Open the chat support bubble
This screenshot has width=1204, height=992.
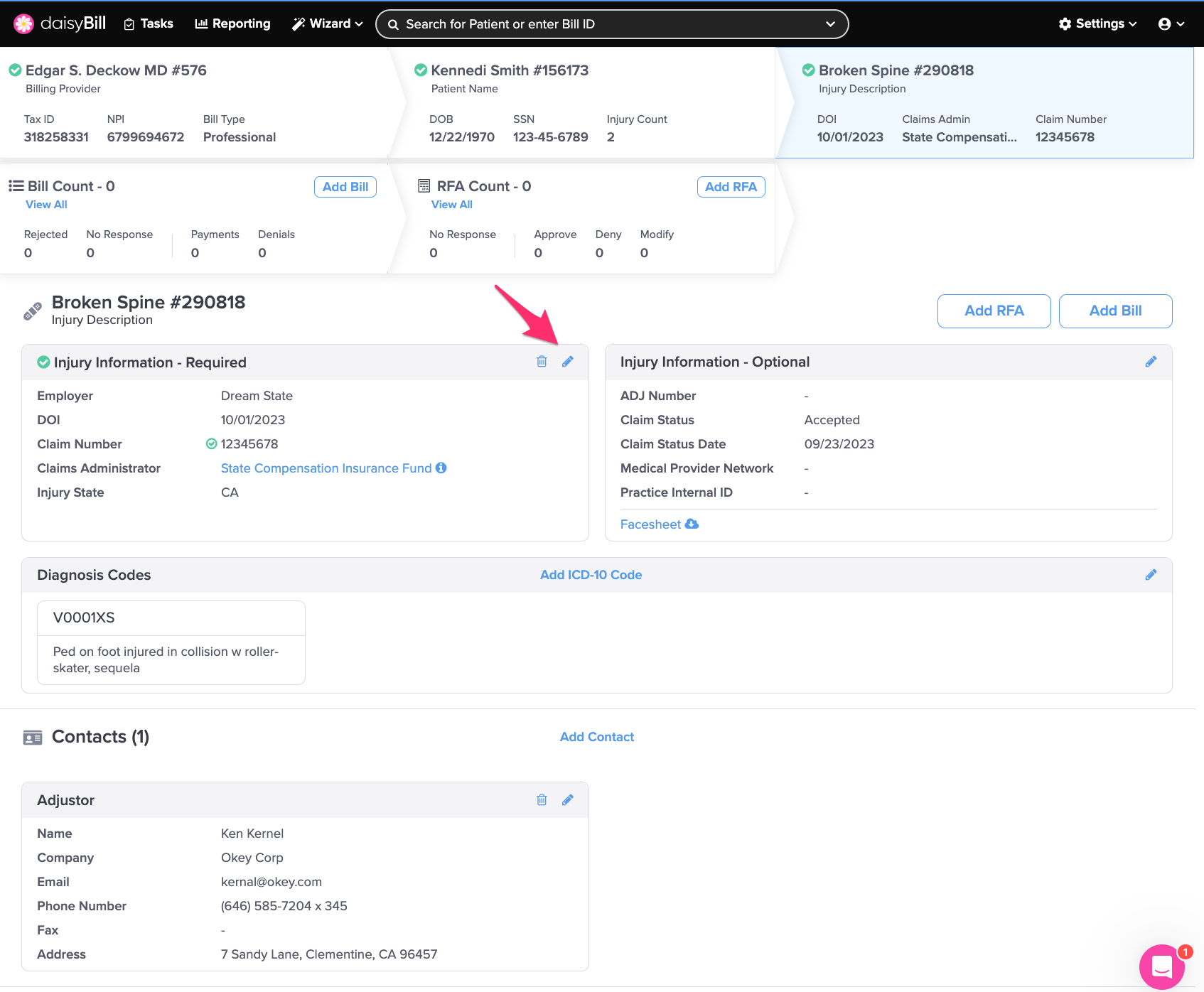[1162, 966]
